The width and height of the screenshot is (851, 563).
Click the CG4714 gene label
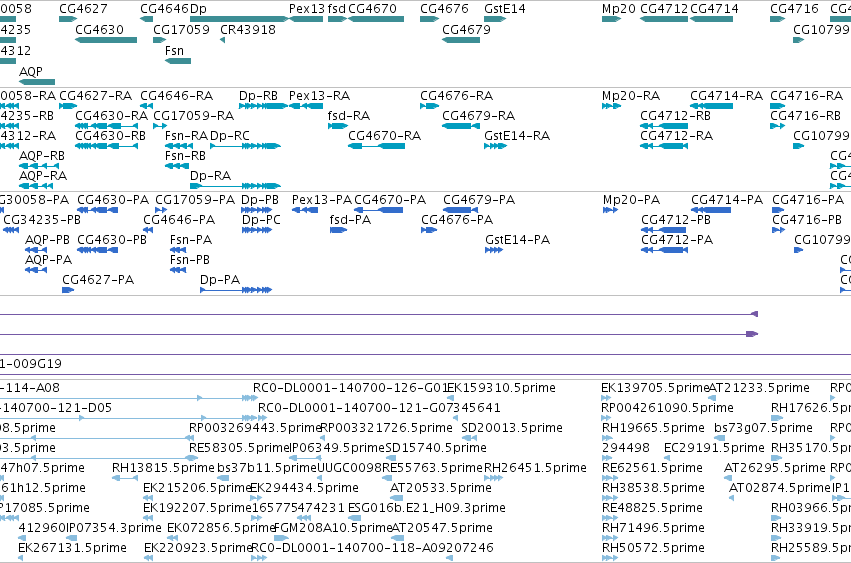pos(714,9)
